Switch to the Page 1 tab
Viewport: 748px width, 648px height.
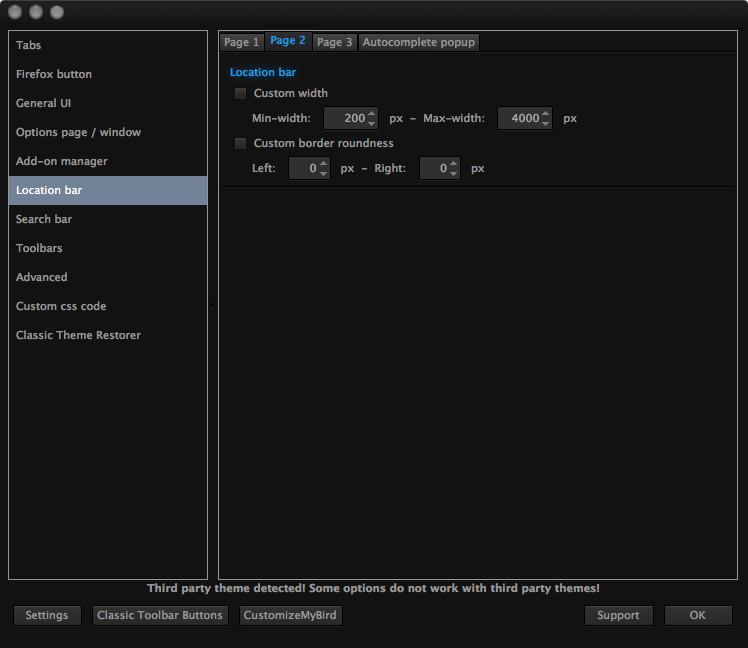241,42
